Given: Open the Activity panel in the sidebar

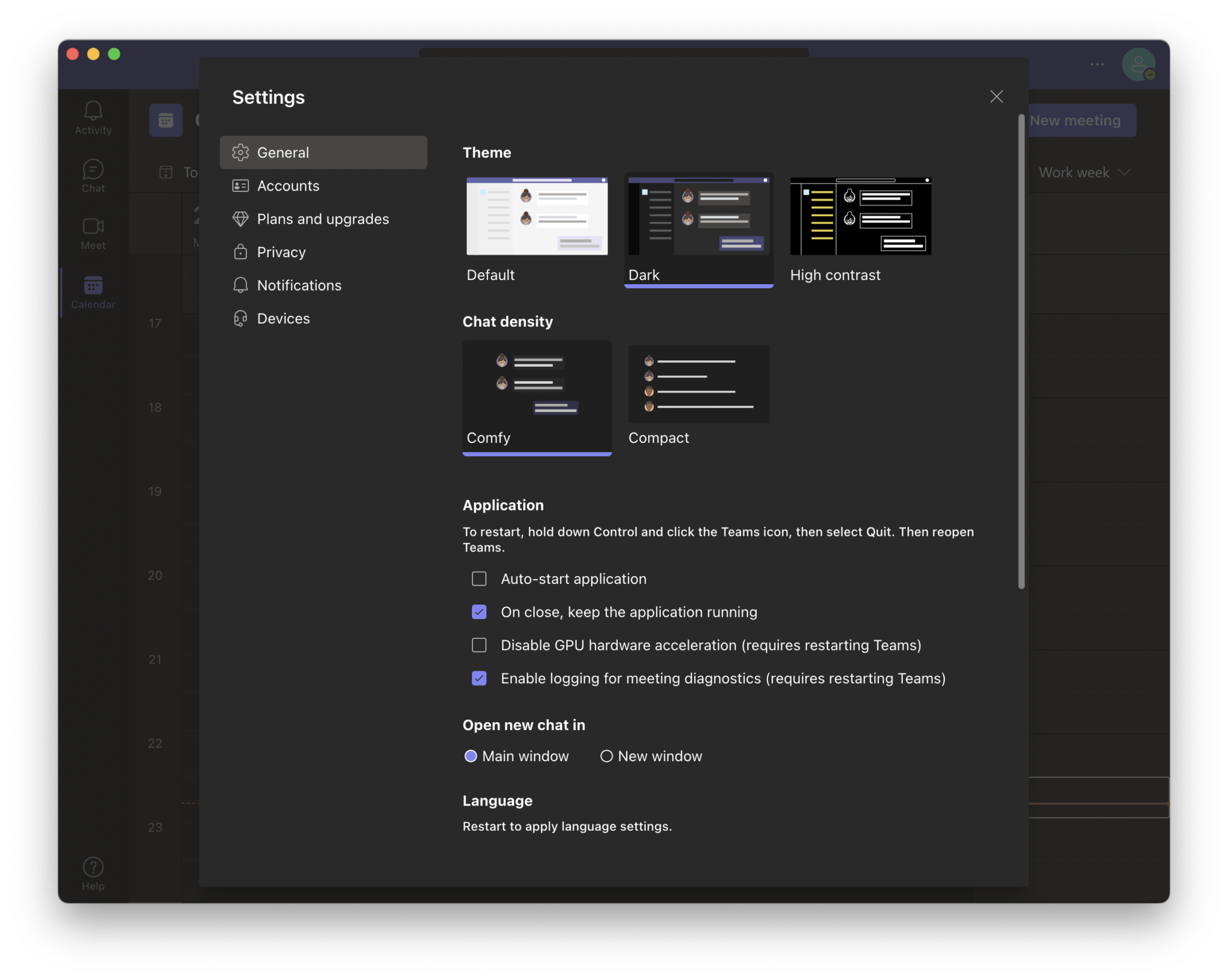Looking at the screenshot, I should click(93, 117).
